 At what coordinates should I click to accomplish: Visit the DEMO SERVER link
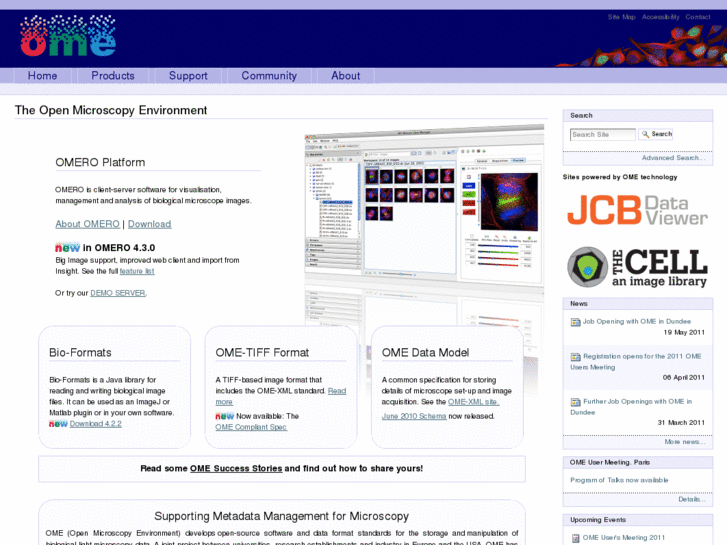click(118, 293)
